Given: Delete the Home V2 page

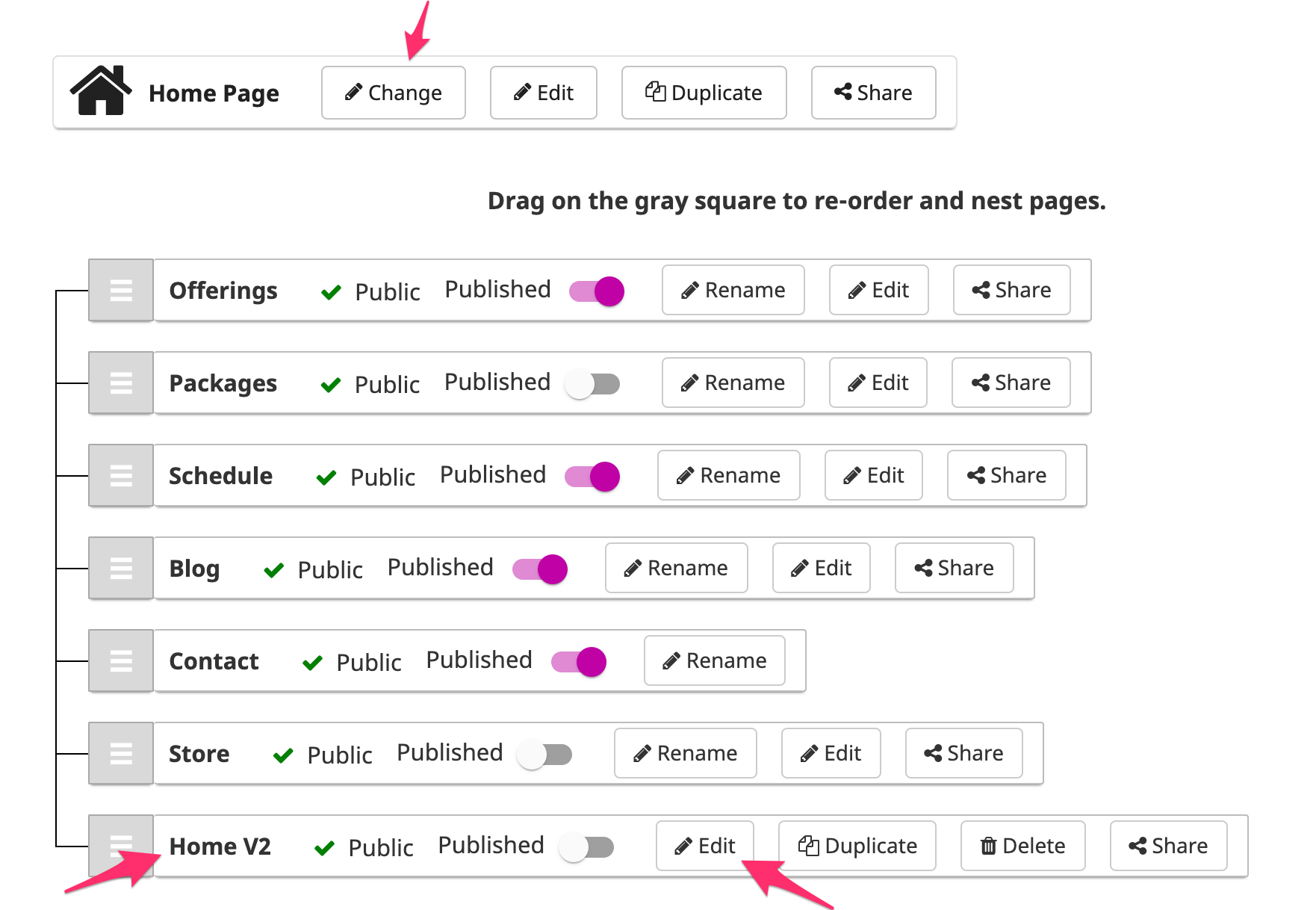Looking at the screenshot, I should coord(1023,846).
